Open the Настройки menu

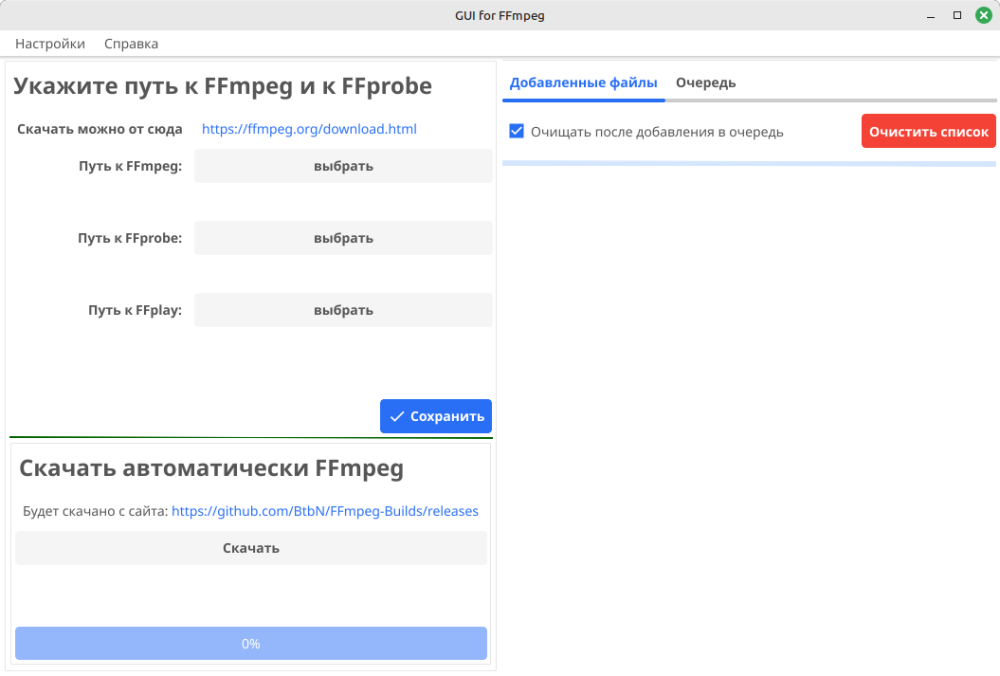pos(50,44)
